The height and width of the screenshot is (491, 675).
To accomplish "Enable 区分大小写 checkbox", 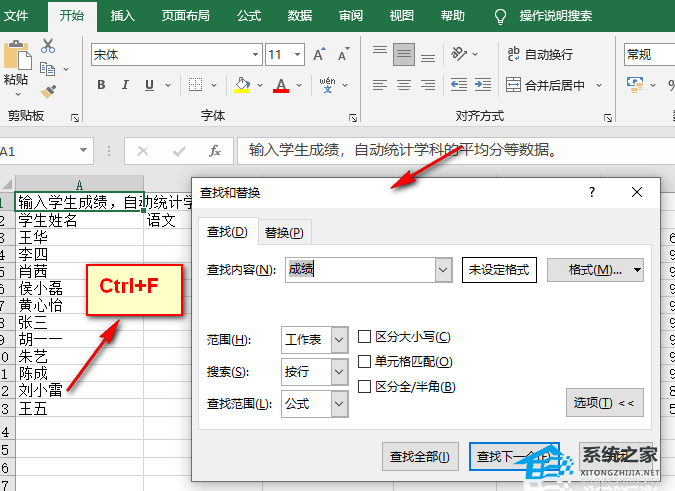I will pos(364,337).
